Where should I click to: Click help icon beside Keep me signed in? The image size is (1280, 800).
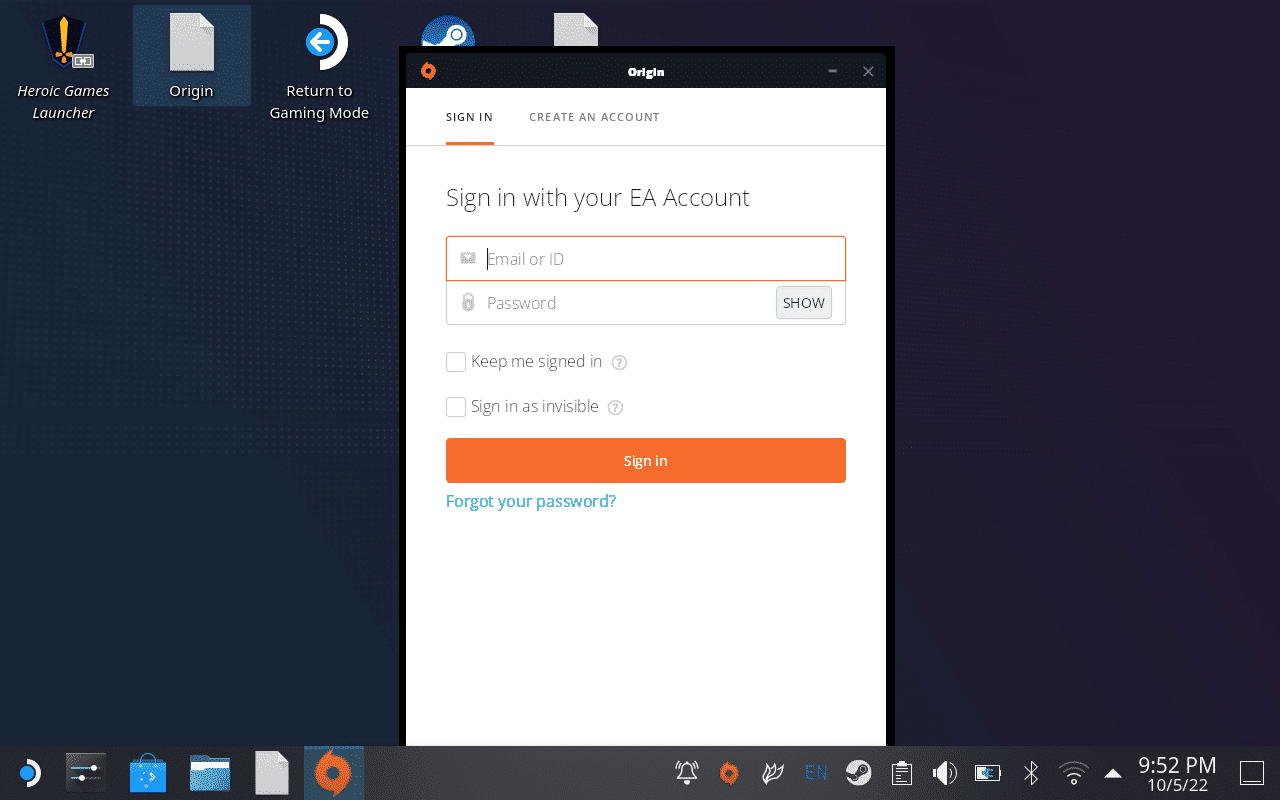(619, 363)
